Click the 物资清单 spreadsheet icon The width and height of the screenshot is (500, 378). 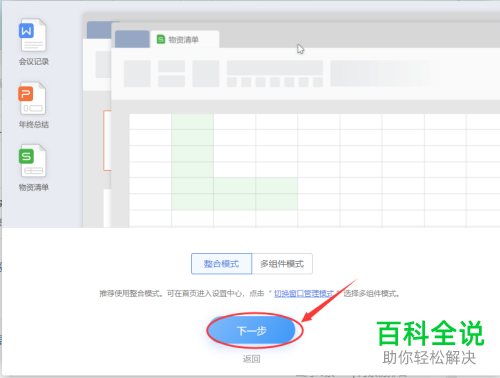(x=32, y=161)
